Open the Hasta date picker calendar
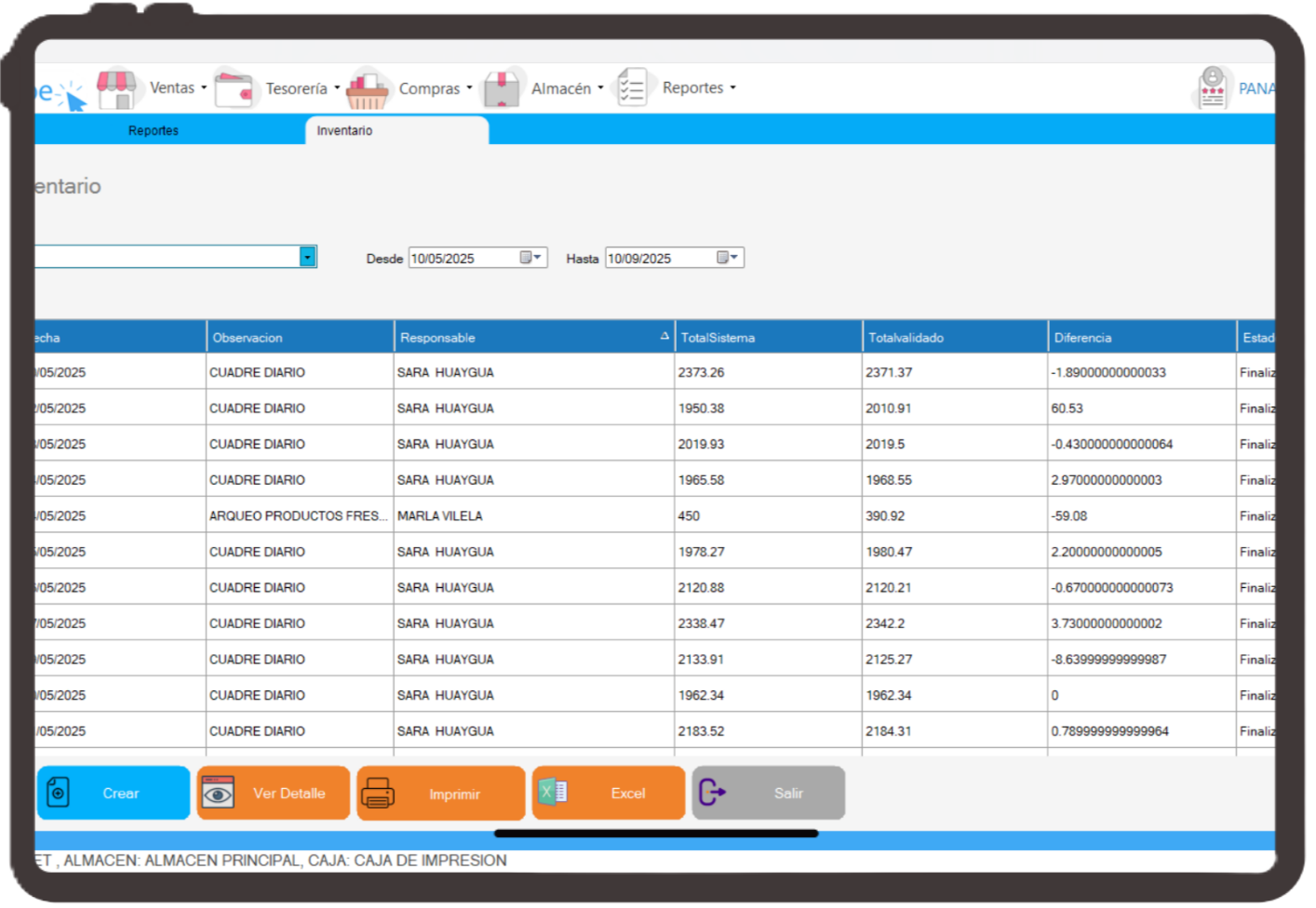This screenshot has height=908, width=1316. coord(727,258)
